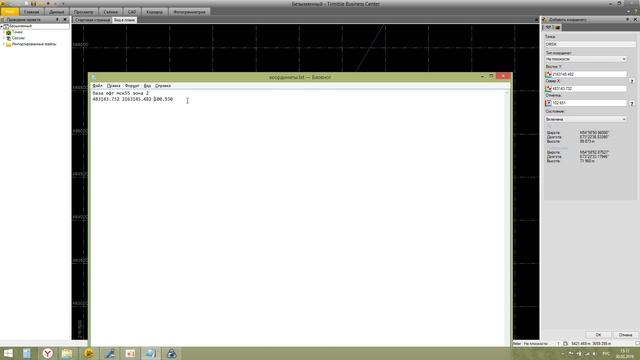Open the Yandex browser taskbar icon
The width and height of the screenshot is (640, 360).
pyautogui.click(x=48, y=353)
